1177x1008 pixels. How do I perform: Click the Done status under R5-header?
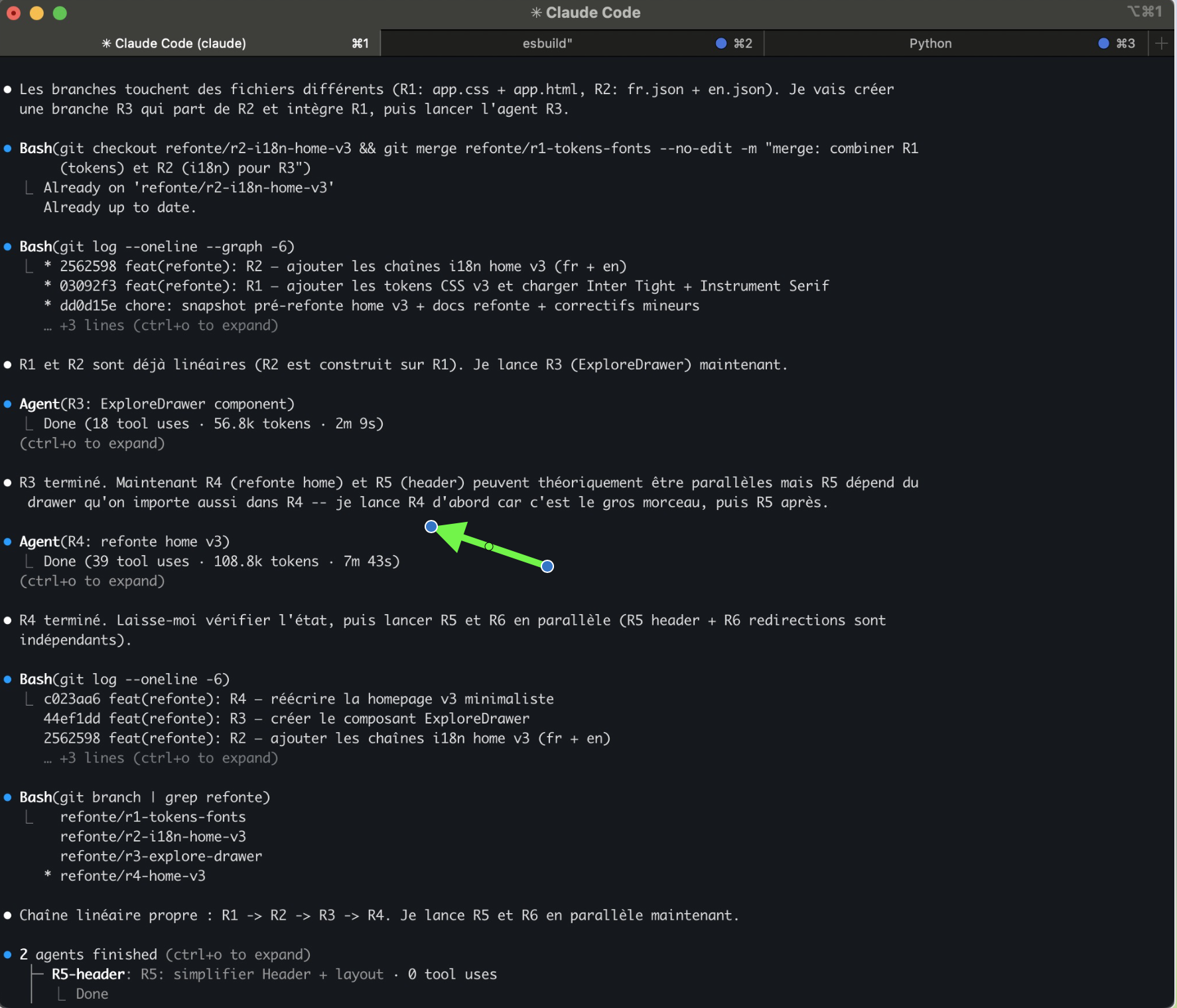92,993
